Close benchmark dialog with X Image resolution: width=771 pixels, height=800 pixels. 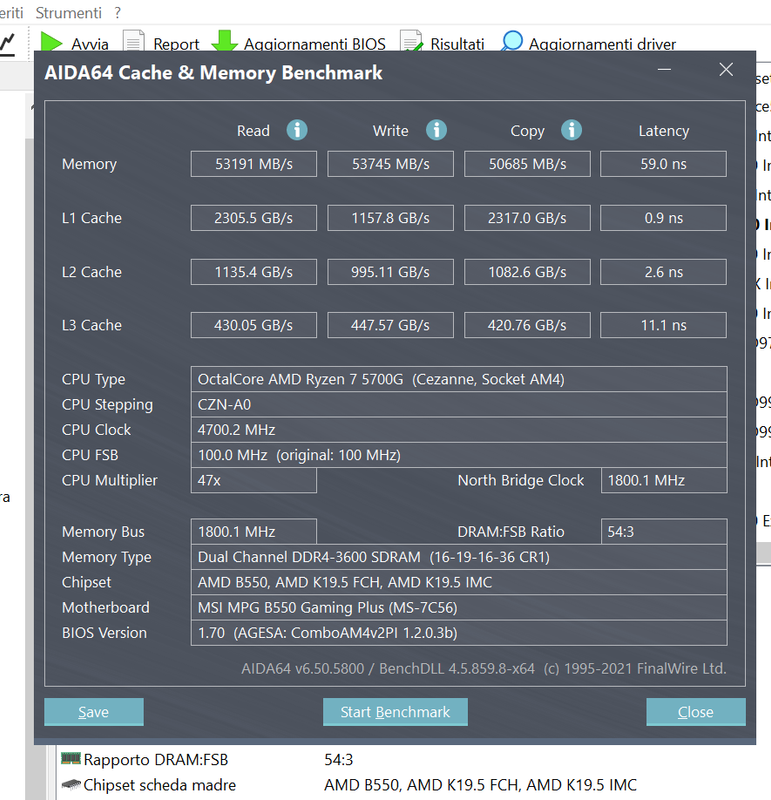[726, 69]
